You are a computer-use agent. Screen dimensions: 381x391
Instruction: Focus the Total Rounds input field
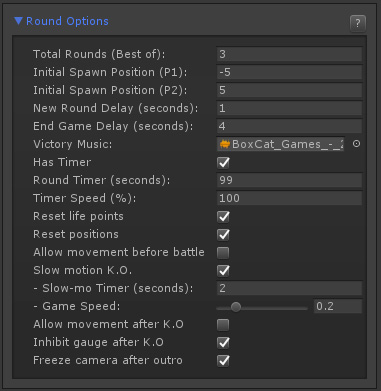pyautogui.click(x=289, y=54)
